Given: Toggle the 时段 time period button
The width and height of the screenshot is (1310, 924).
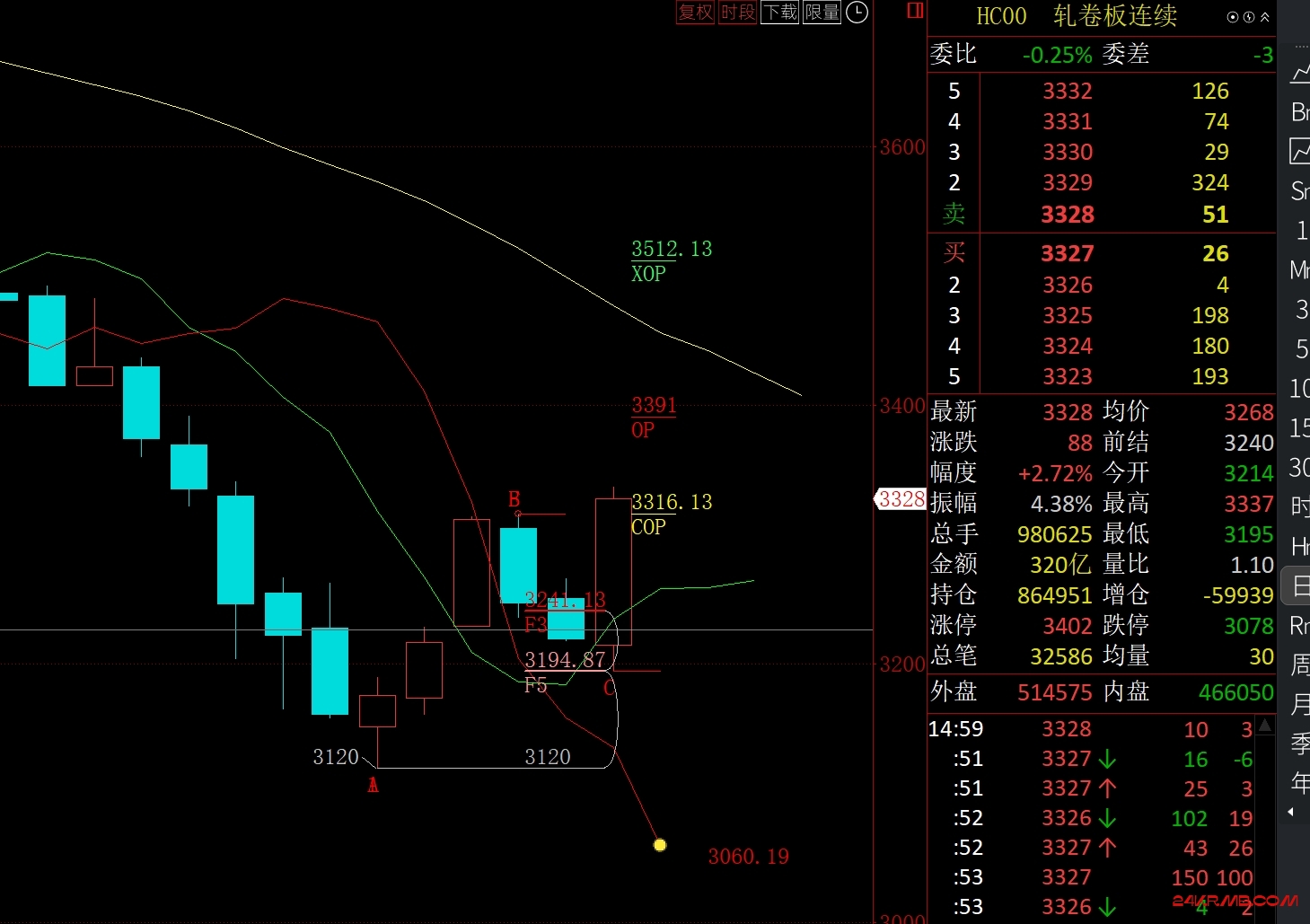Looking at the screenshot, I should coord(738,12).
